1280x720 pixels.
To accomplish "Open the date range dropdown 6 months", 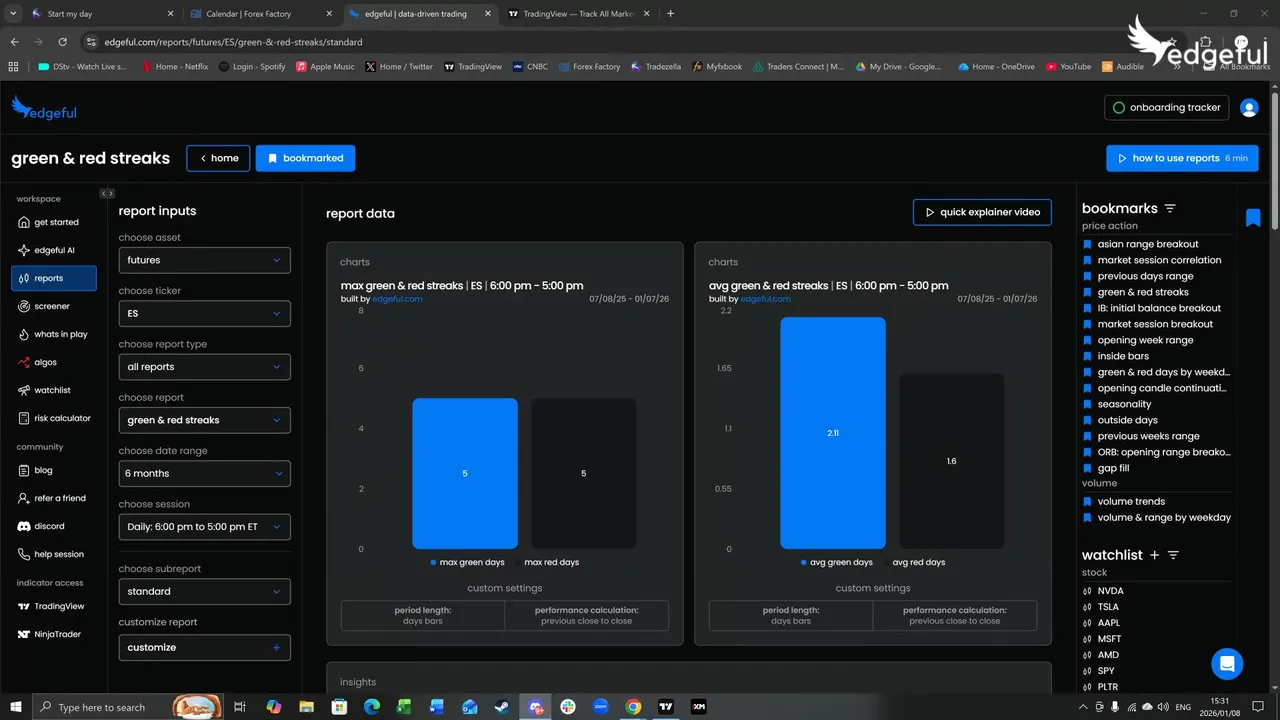I will (204, 473).
